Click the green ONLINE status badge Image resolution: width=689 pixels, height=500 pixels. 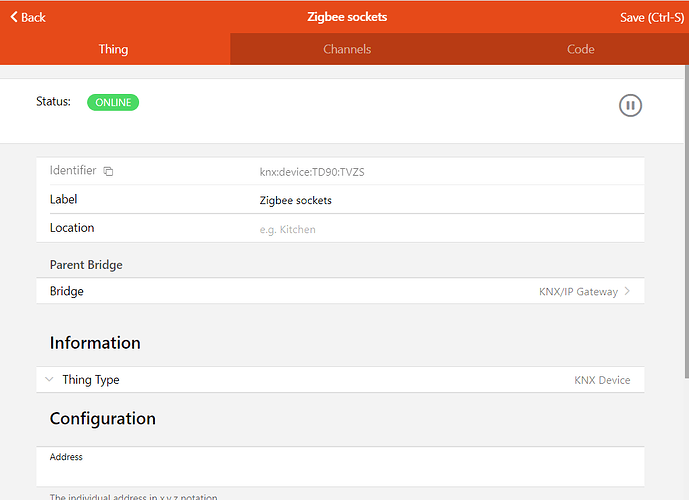[x=113, y=102]
